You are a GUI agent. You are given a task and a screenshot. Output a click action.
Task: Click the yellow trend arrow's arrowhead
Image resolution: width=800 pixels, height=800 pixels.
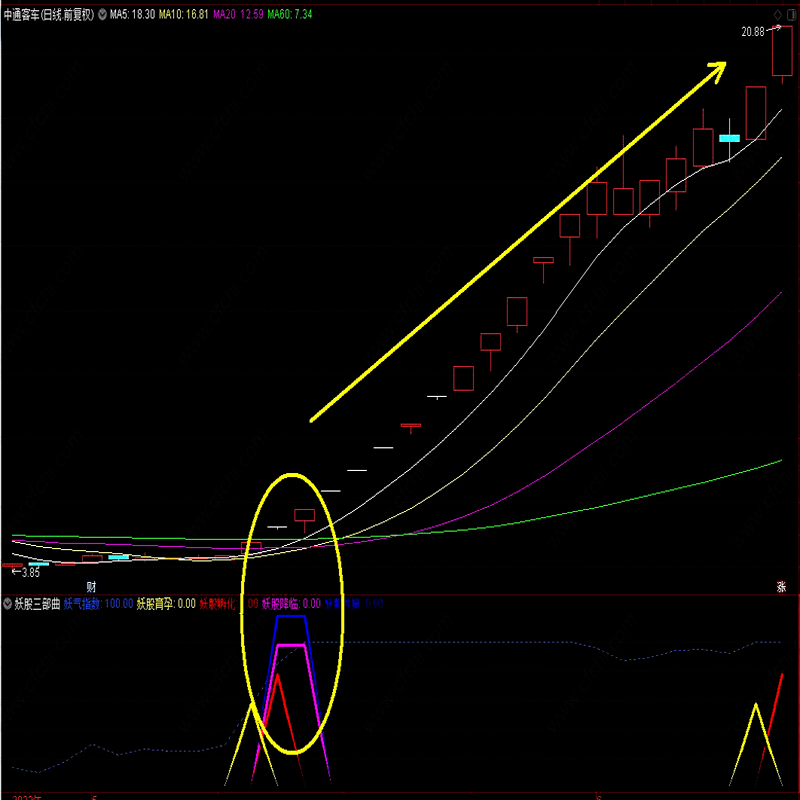[718, 68]
